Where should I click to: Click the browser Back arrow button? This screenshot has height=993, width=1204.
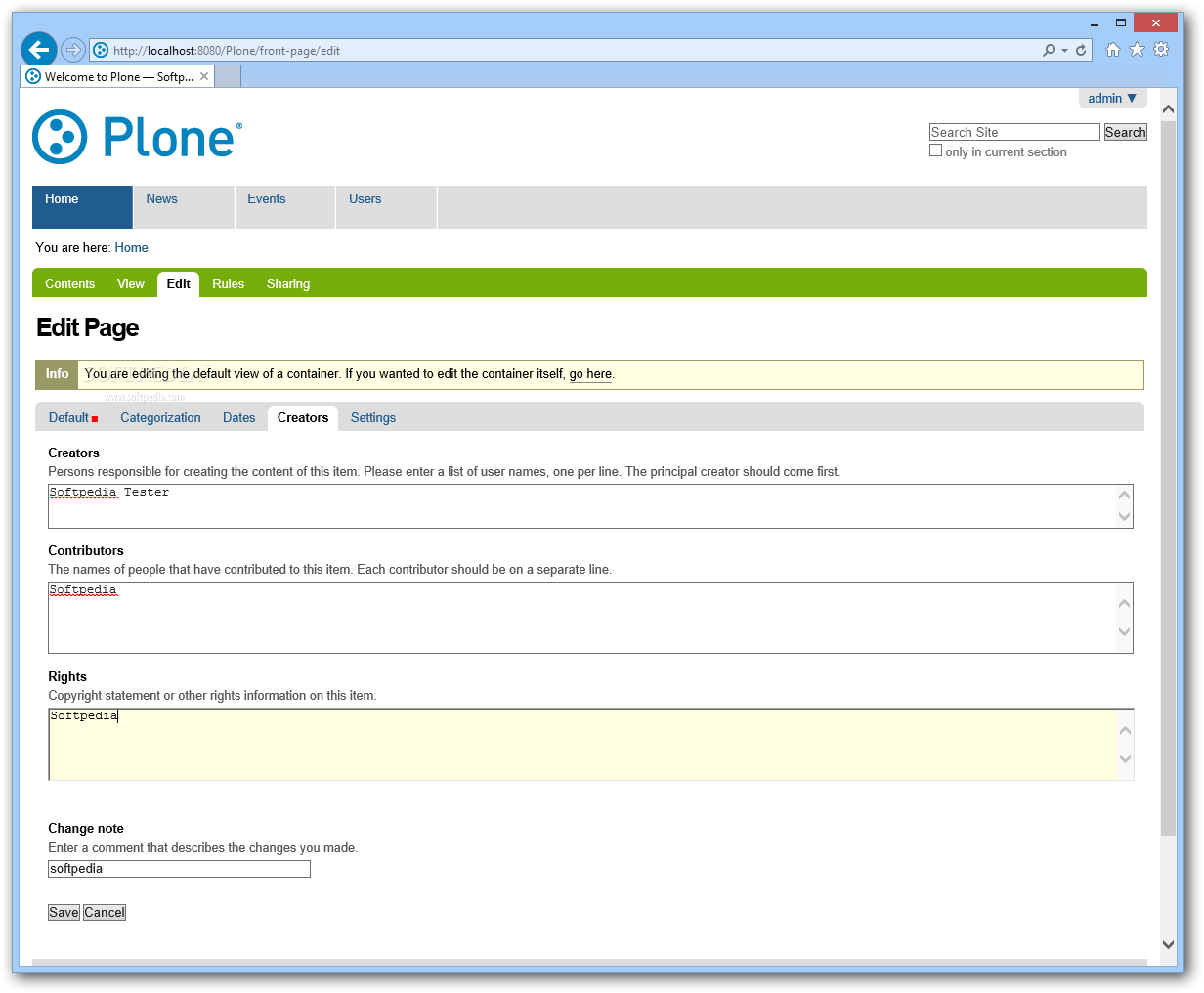39,49
